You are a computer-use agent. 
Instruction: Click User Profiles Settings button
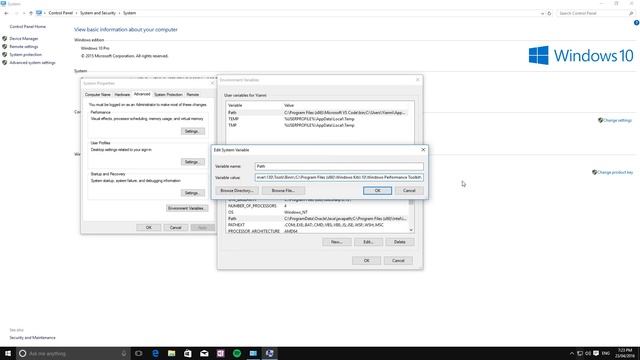point(192,162)
